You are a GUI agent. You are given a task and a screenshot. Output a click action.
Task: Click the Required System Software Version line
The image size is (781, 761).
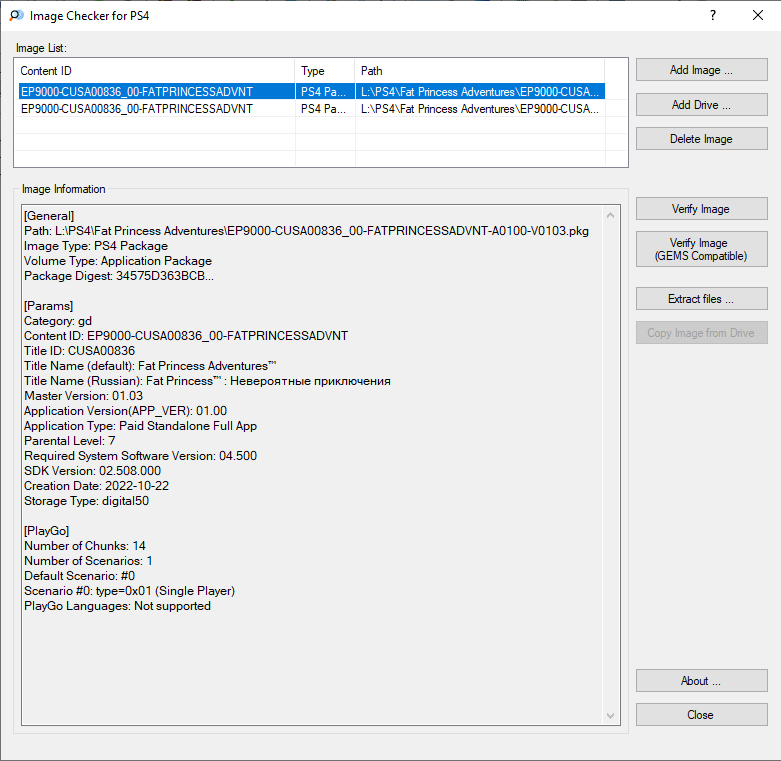tap(140, 456)
